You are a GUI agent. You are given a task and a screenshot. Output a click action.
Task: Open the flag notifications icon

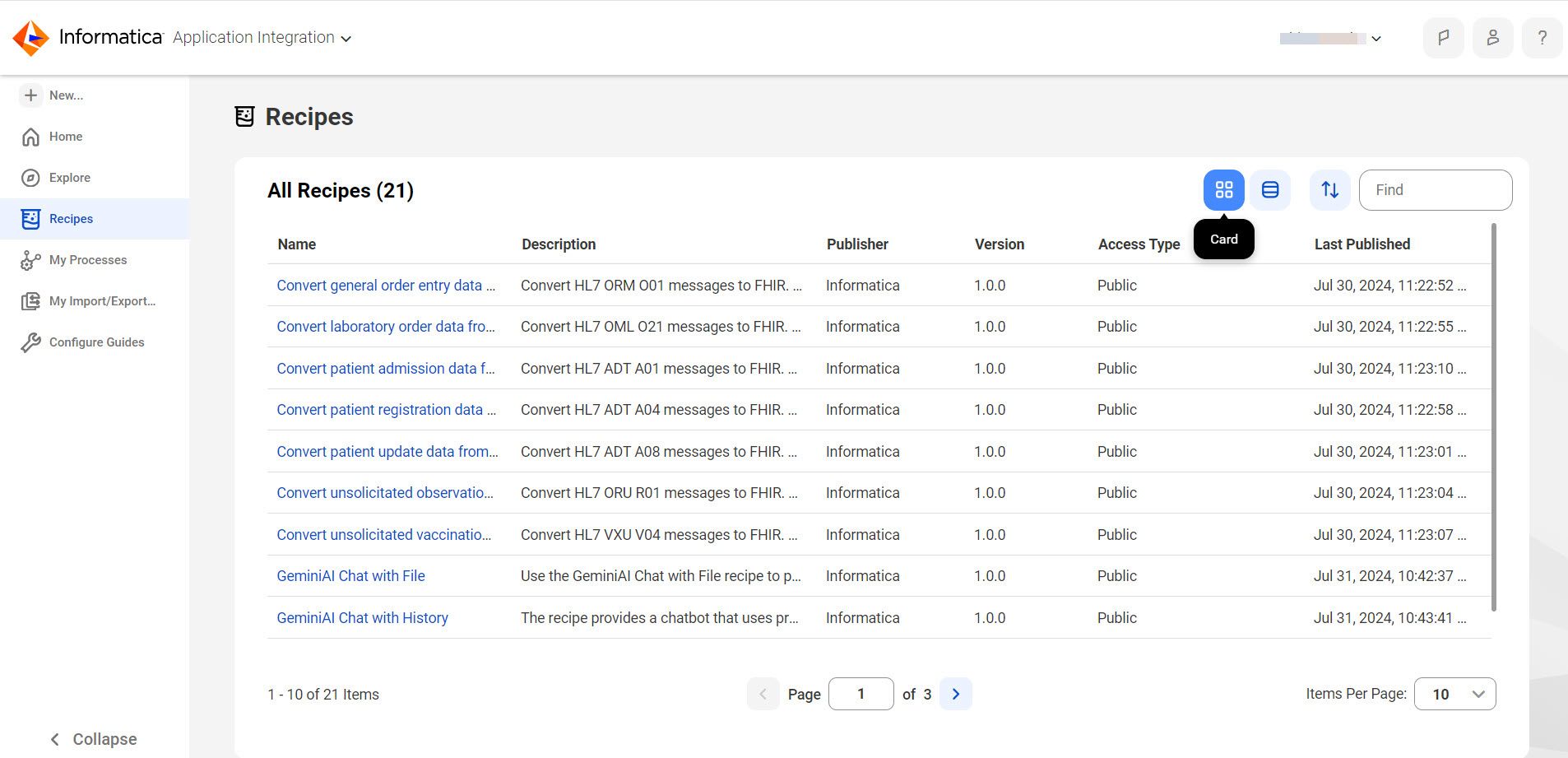click(x=1443, y=38)
